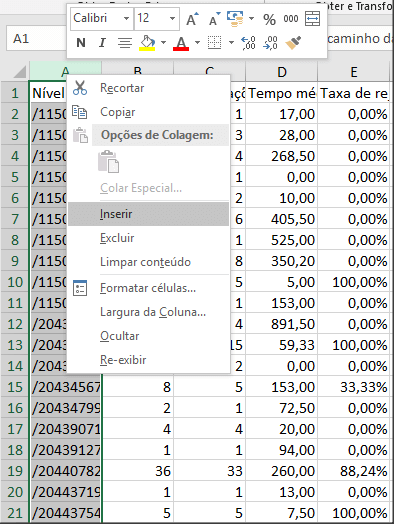
Task: Click cell containing 33,33%
Action: pyautogui.click(x=354, y=387)
